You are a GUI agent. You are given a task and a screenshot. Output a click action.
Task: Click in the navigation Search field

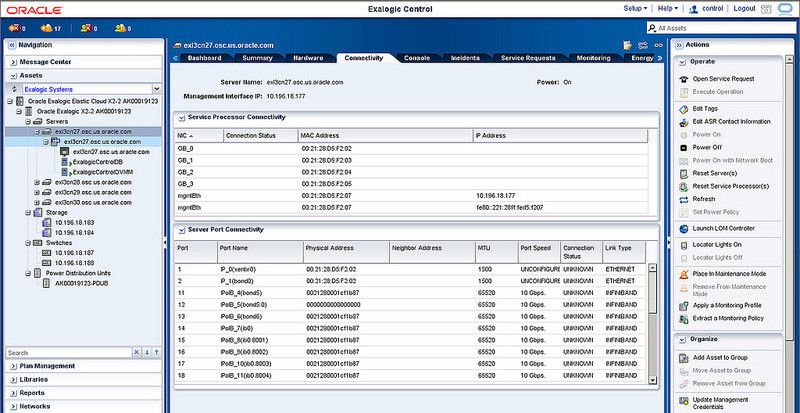[68, 353]
